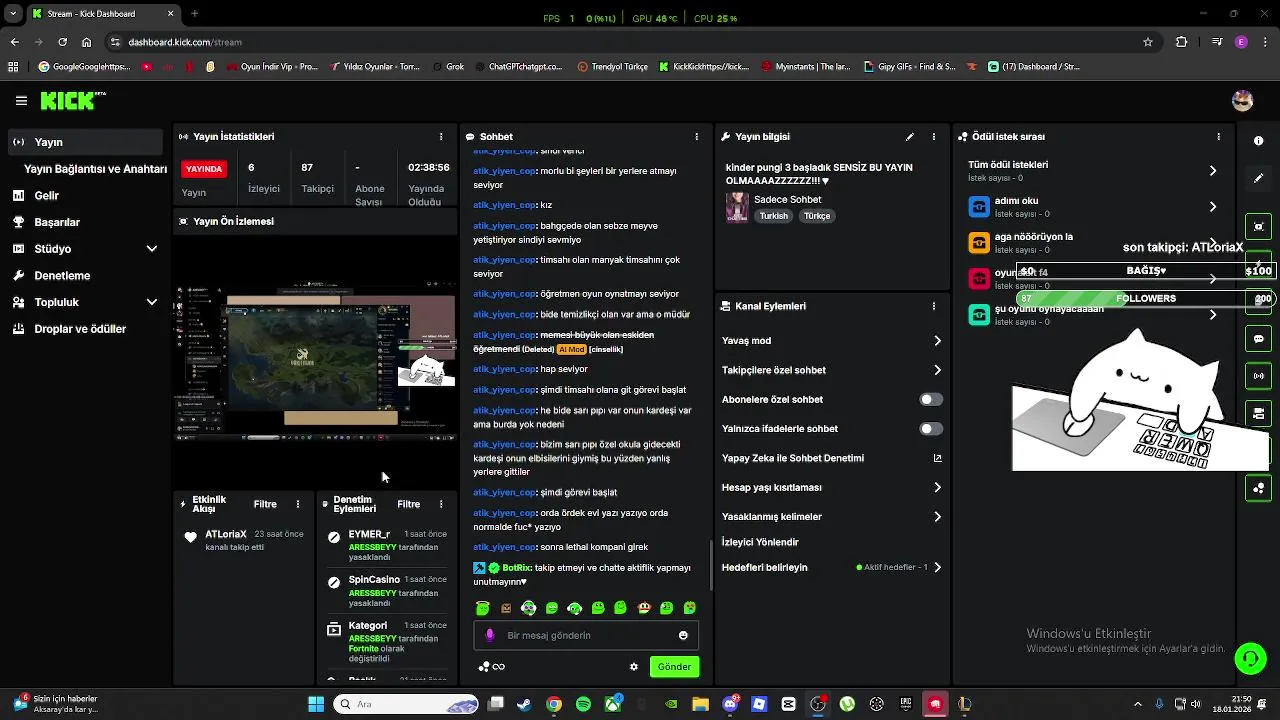Image resolution: width=1280 pixels, height=720 pixels.
Task: Click the rewards widget icon in right sidebar
Action: pyautogui.click(x=1258, y=488)
